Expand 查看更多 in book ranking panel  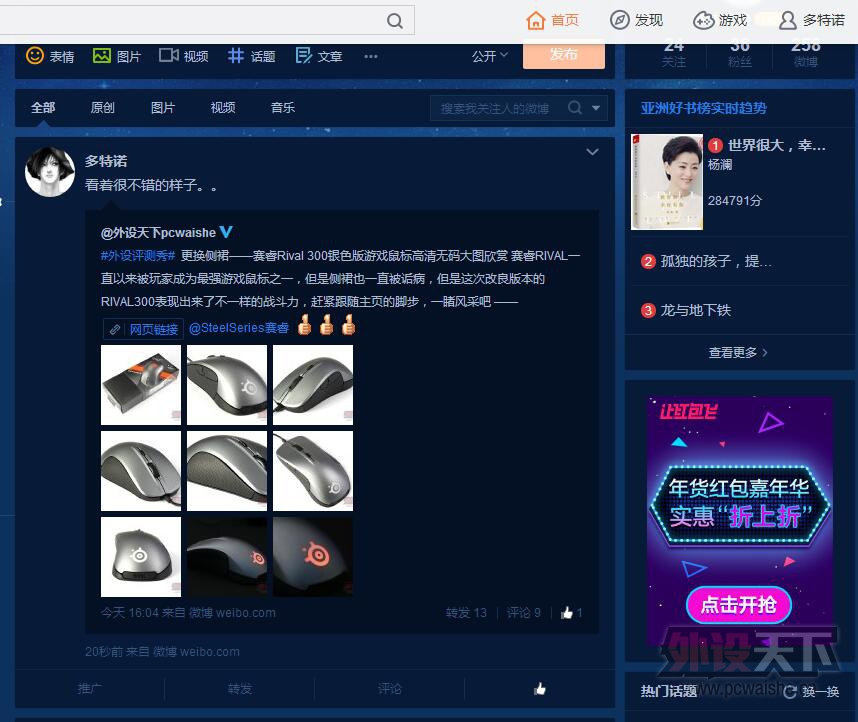tap(738, 353)
